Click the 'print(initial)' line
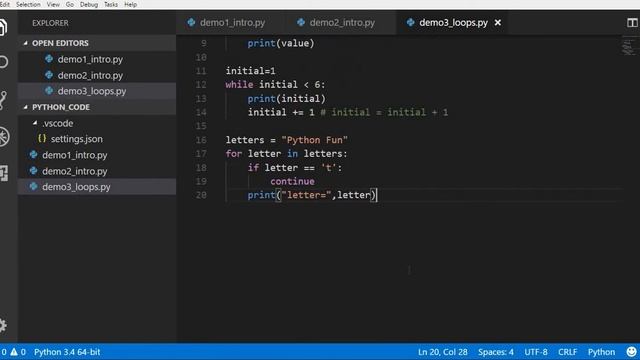This screenshot has width=640, height=360. [287, 99]
